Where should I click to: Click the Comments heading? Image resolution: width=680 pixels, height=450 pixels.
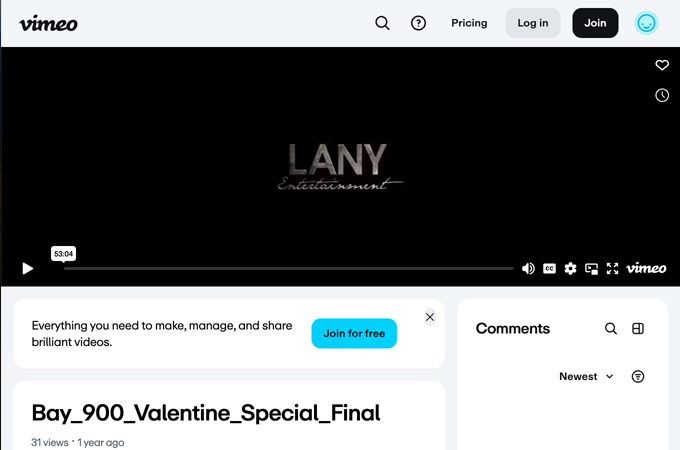[513, 329]
